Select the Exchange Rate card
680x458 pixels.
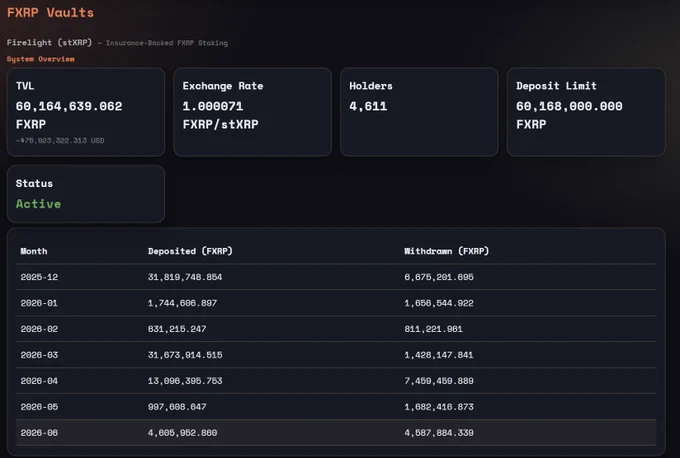(x=252, y=112)
